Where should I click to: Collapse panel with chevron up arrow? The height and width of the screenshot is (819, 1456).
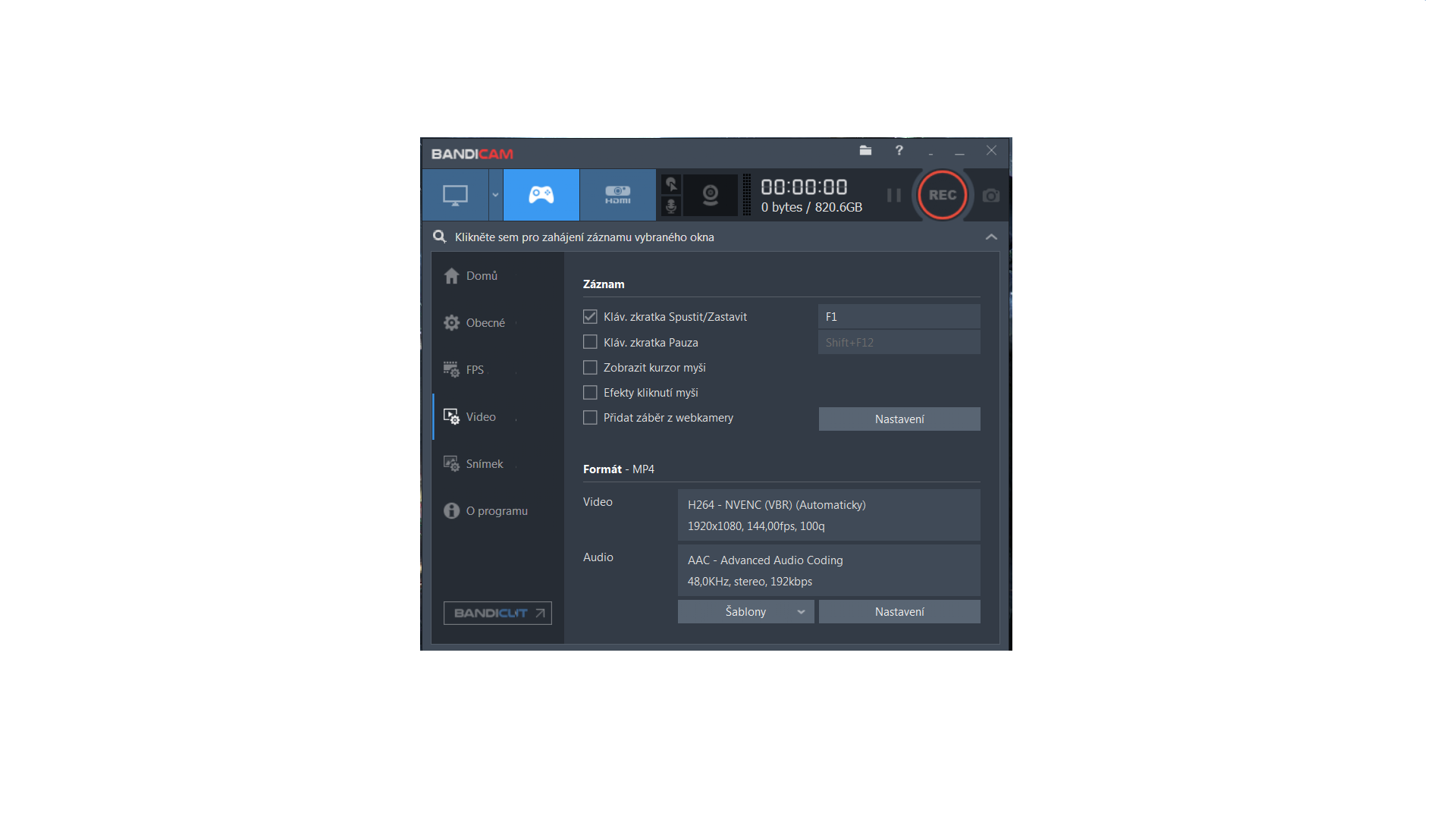[x=991, y=237]
